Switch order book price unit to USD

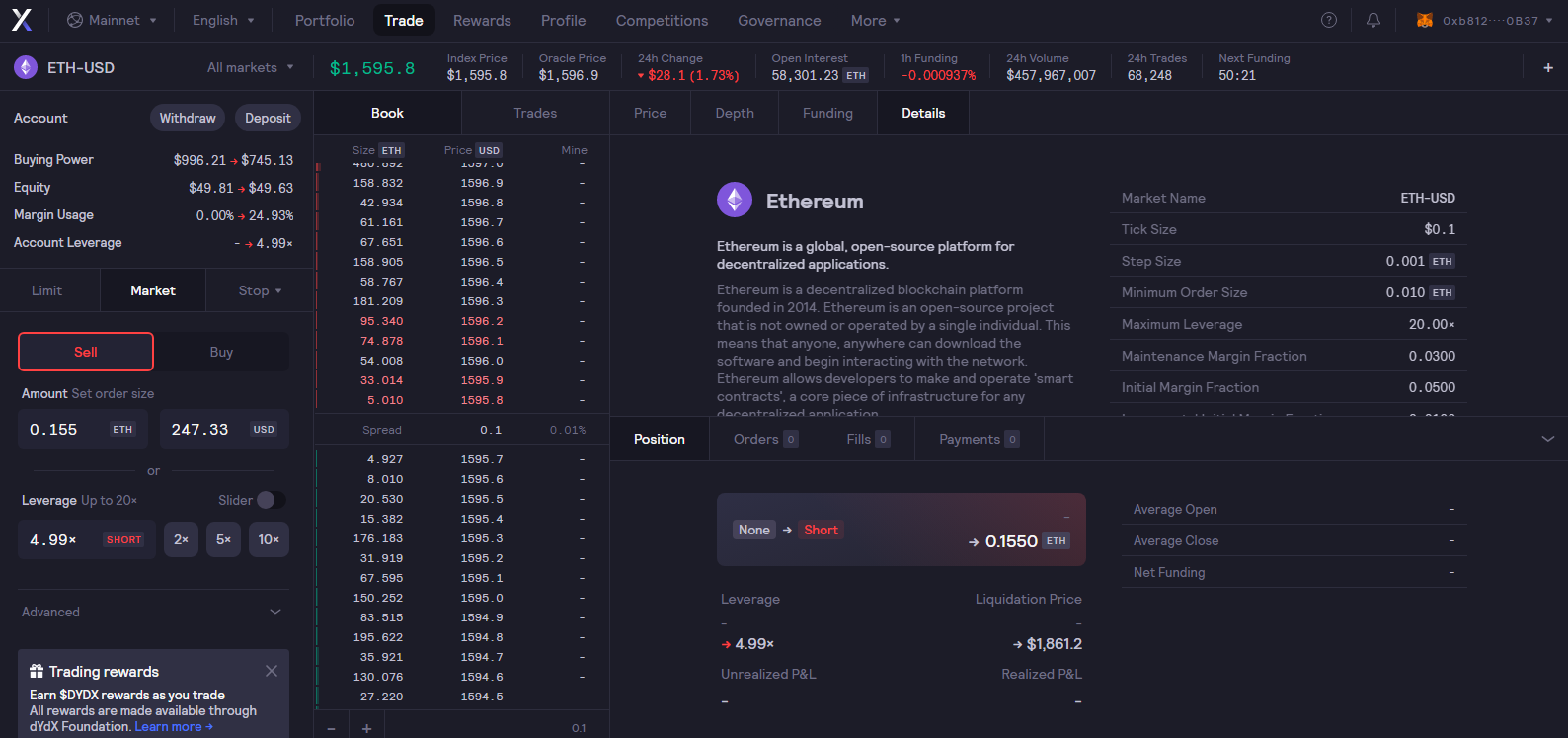(489, 150)
